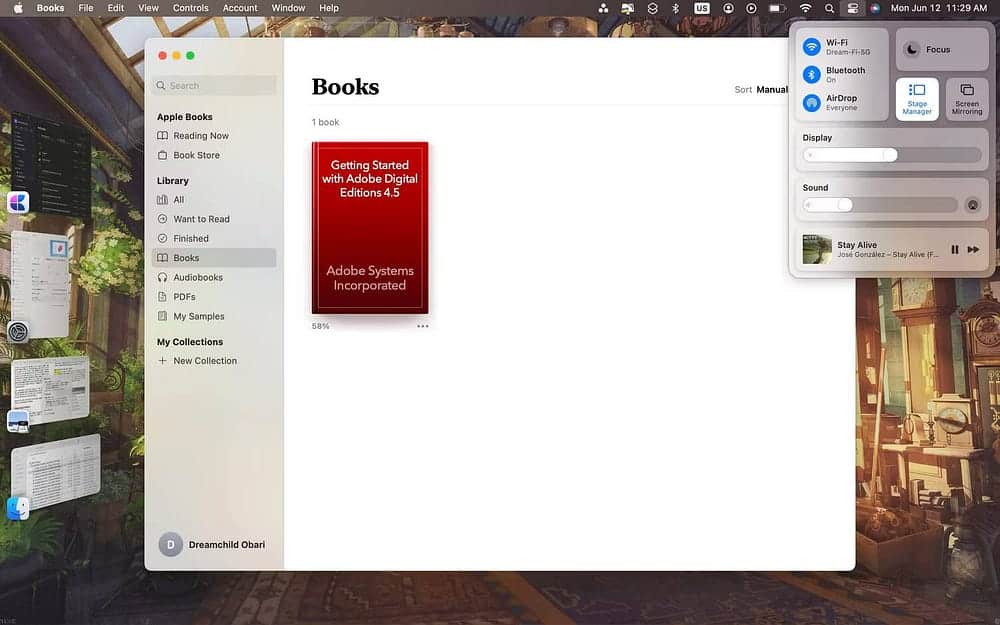Pause Stay Alive playback

point(954,249)
